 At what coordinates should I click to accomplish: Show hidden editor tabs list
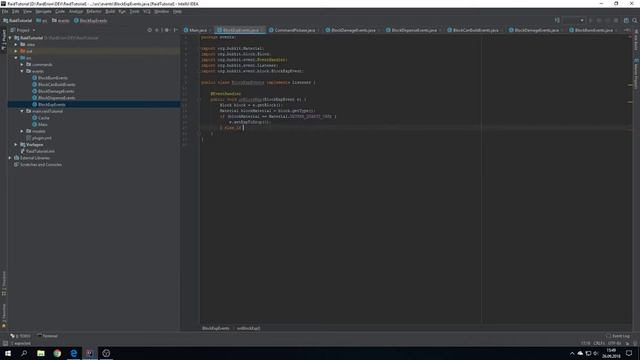click(x=627, y=30)
